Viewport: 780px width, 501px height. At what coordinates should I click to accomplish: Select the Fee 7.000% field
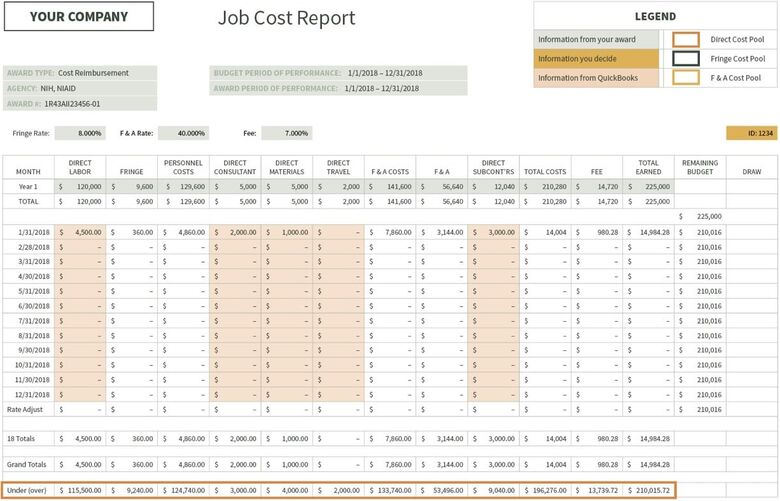click(287, 133)
